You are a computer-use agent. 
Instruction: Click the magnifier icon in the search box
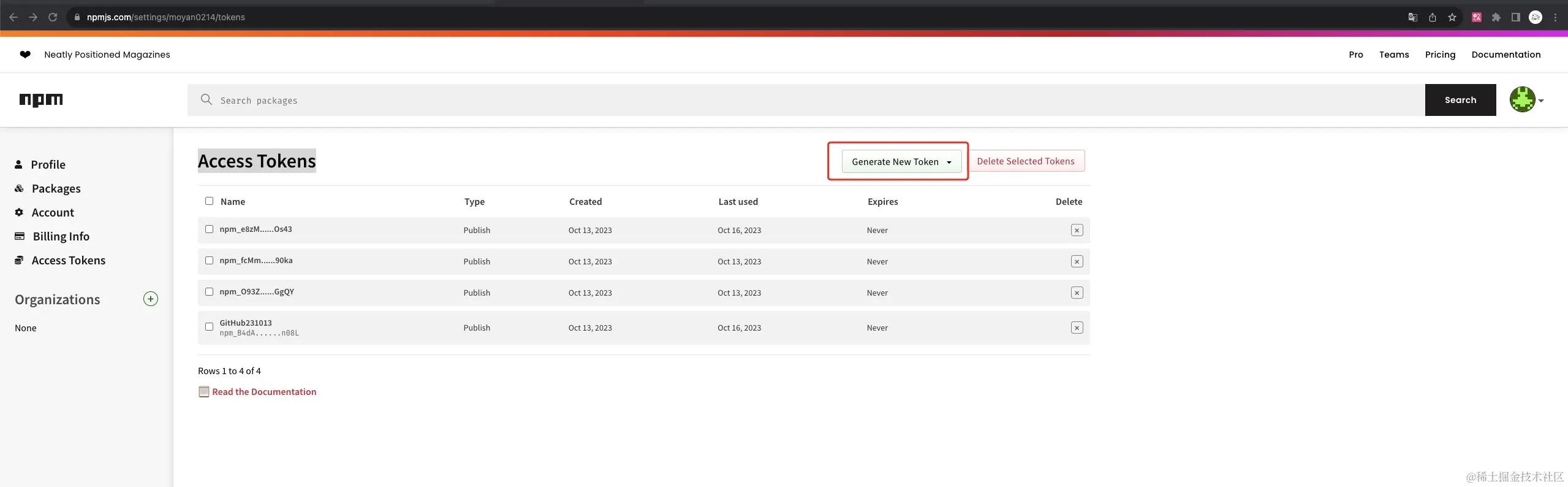click(x=206, y=99)
